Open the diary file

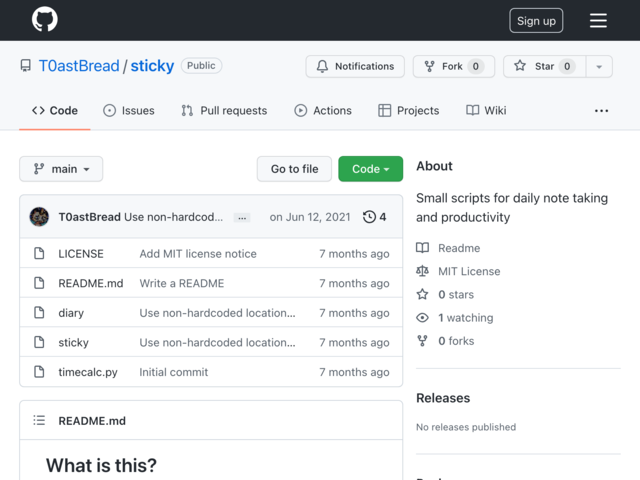click(71, 313)
